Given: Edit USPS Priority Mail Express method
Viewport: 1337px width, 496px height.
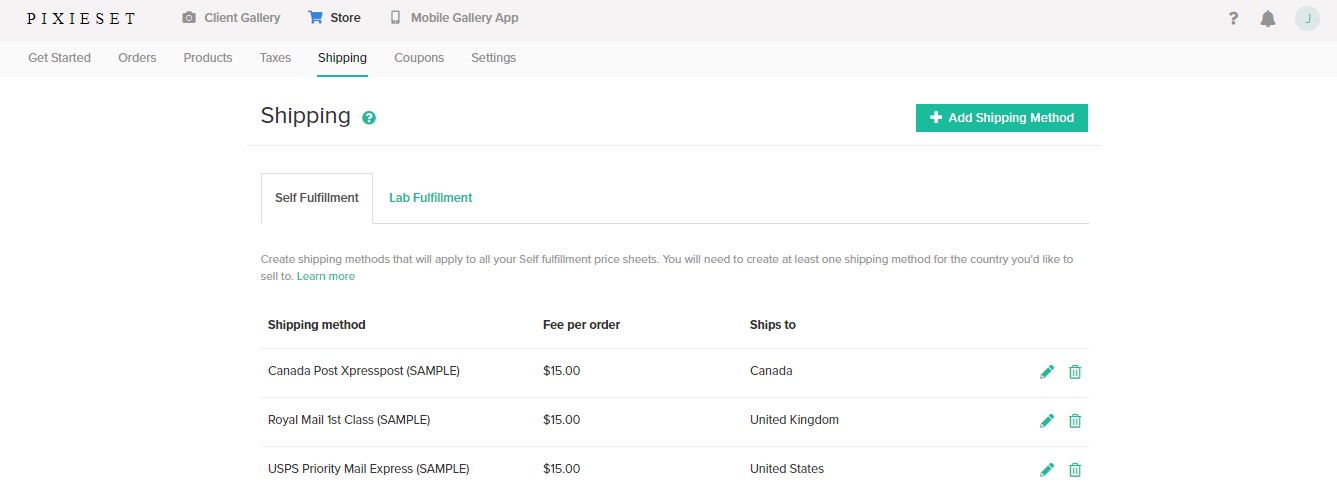Looking at the screenshot, I should click(1047, 470).
